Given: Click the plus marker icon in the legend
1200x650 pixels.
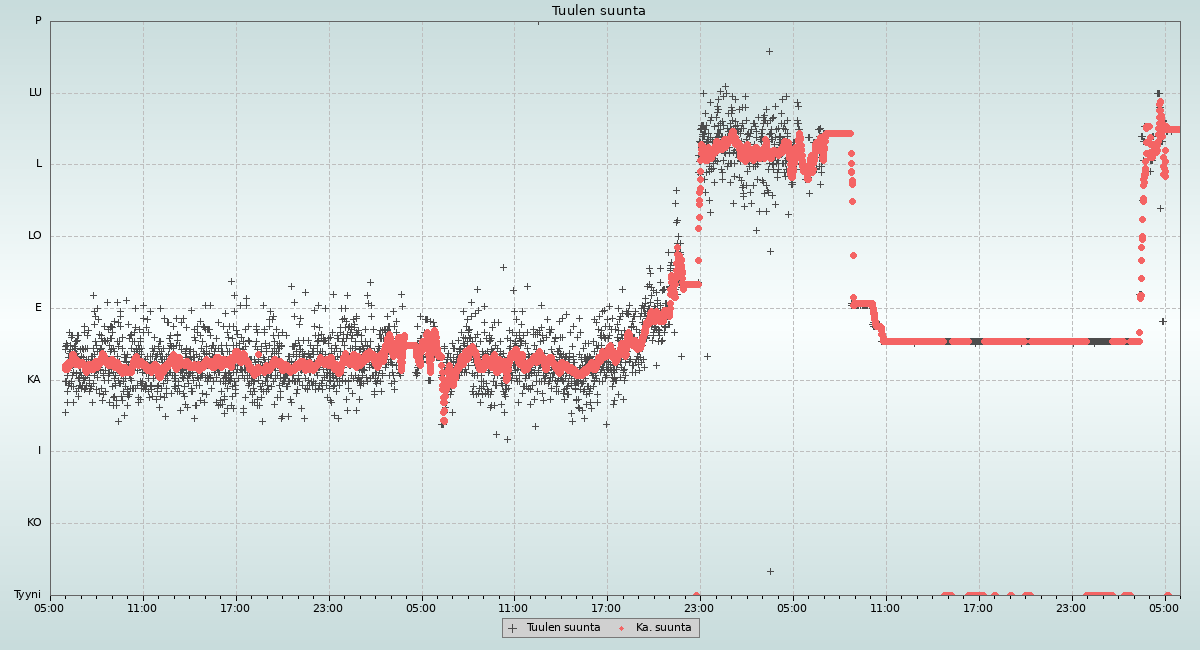Looking at the screenshot, I should [x=513, y=628].
